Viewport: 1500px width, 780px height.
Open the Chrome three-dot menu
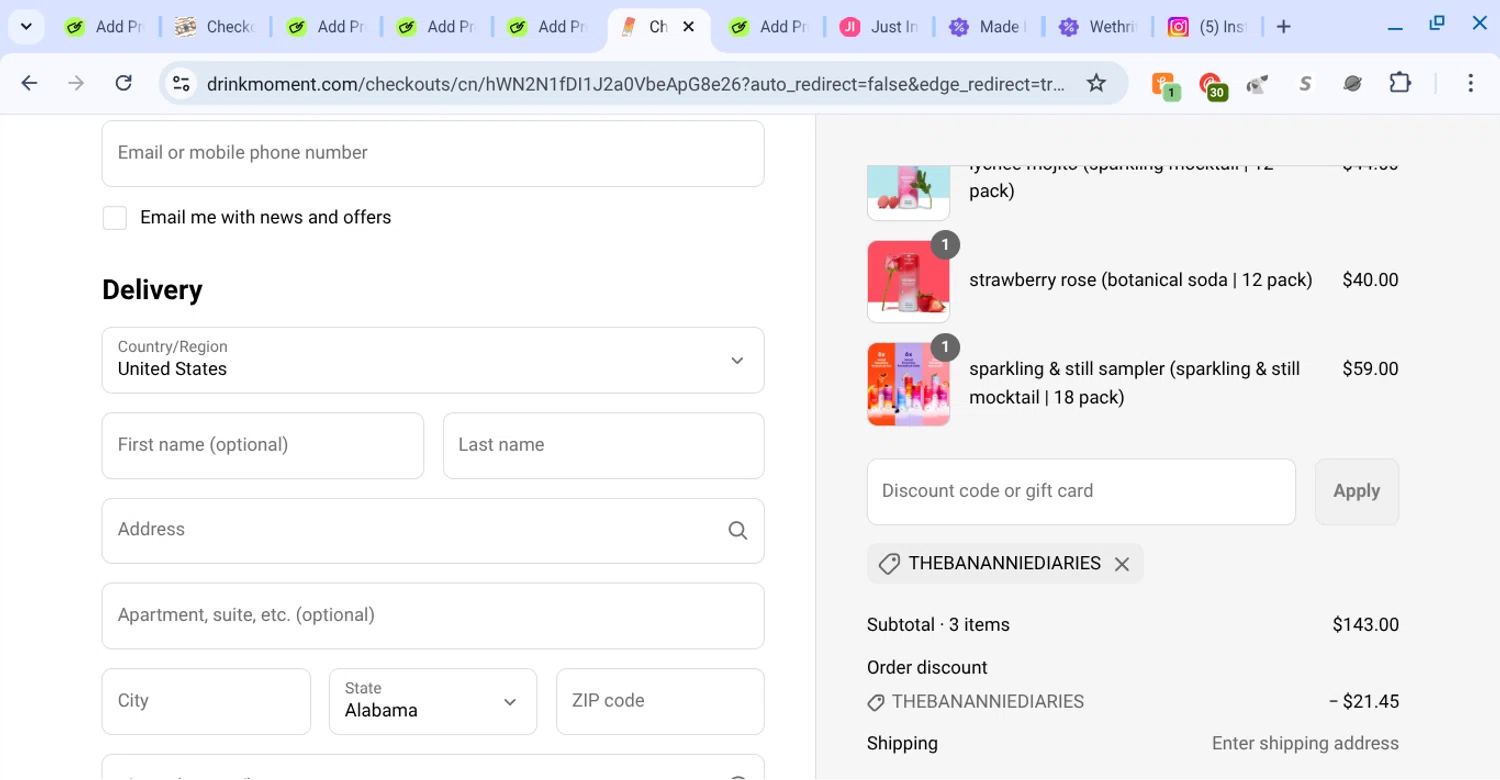(1470, 83)
